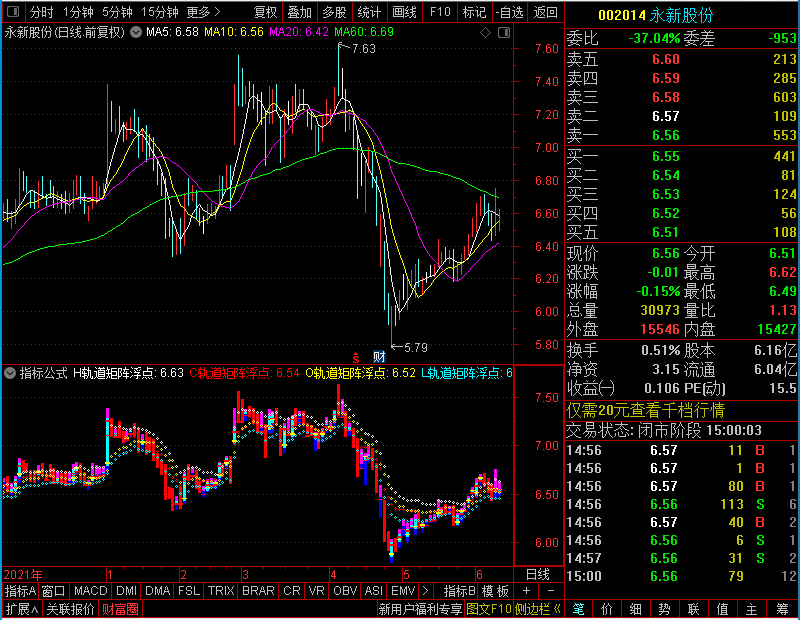Select the 细 detail tab

click(636, 609)
